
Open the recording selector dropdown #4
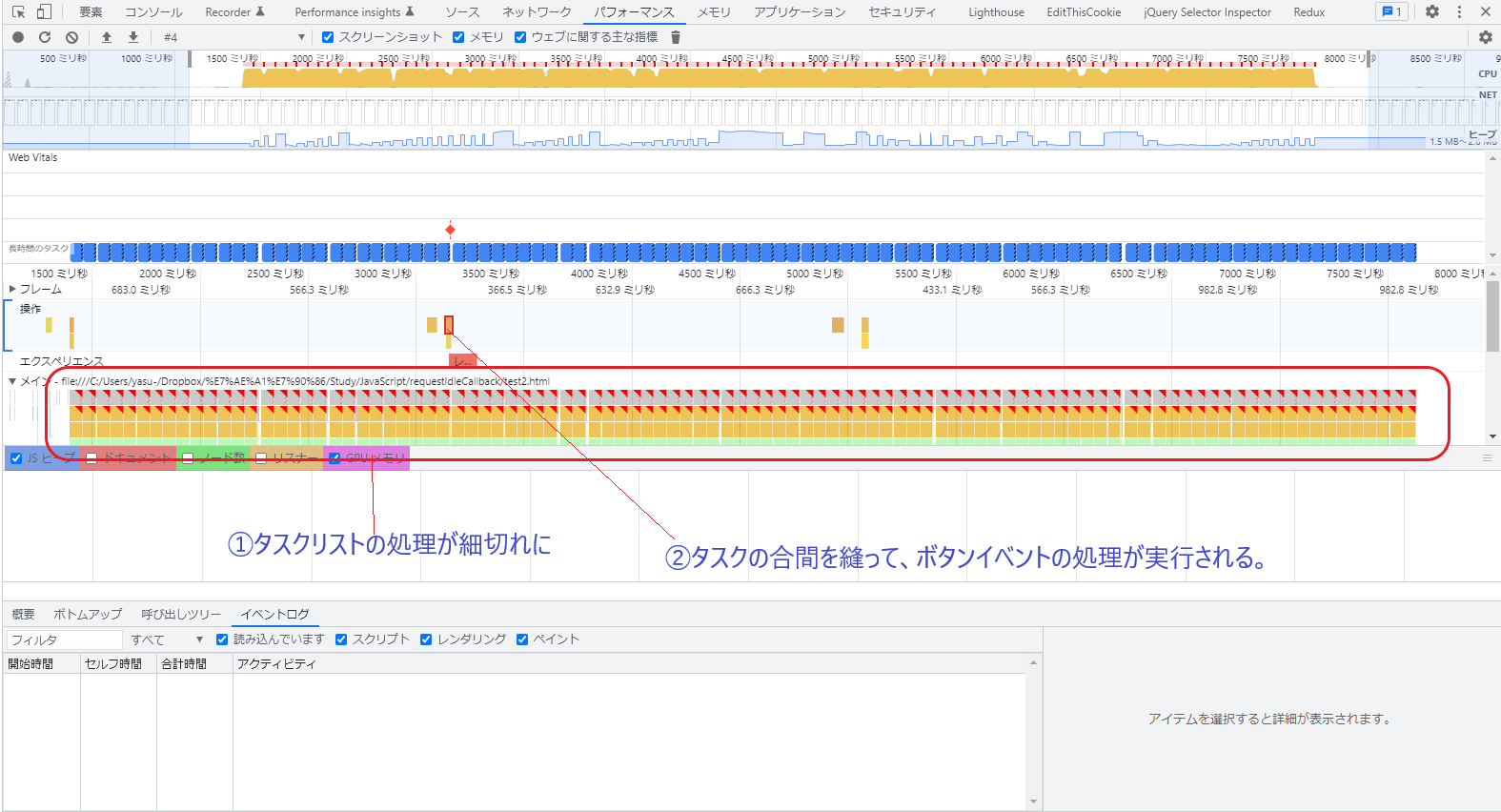click(x=233, y=37)
